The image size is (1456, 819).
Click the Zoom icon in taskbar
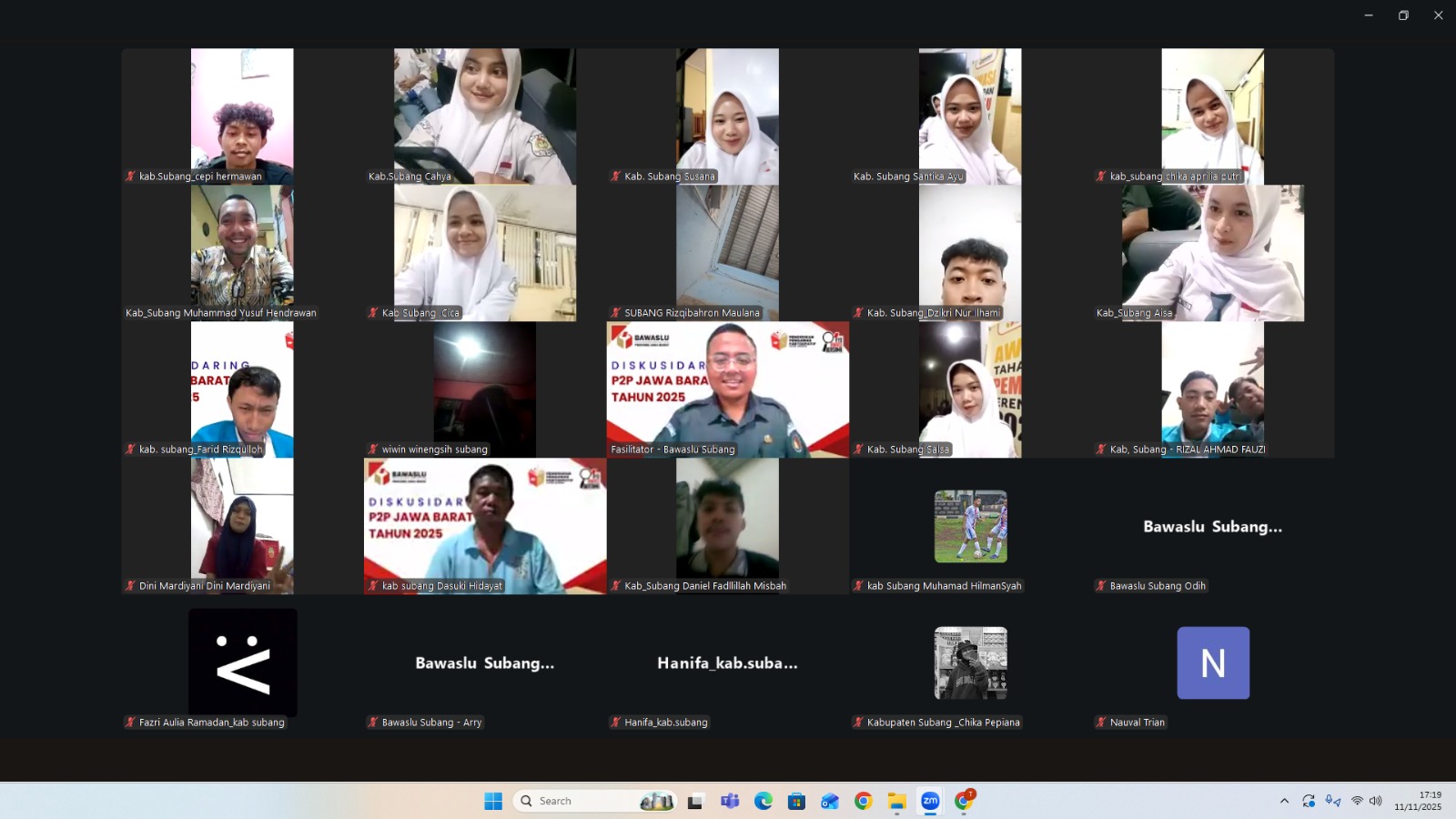(x=930, y=801)
